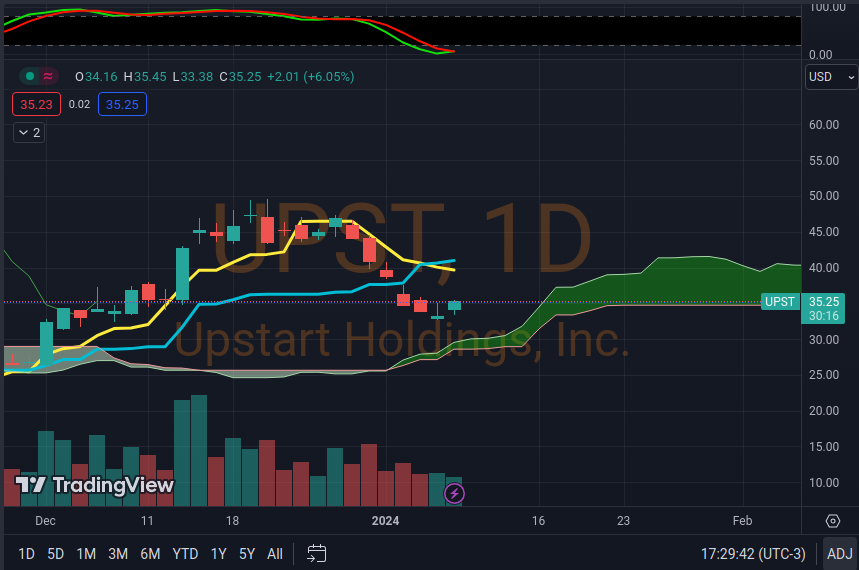Click the change value +2.01 (+6.05%)

[x=310, y=77]
